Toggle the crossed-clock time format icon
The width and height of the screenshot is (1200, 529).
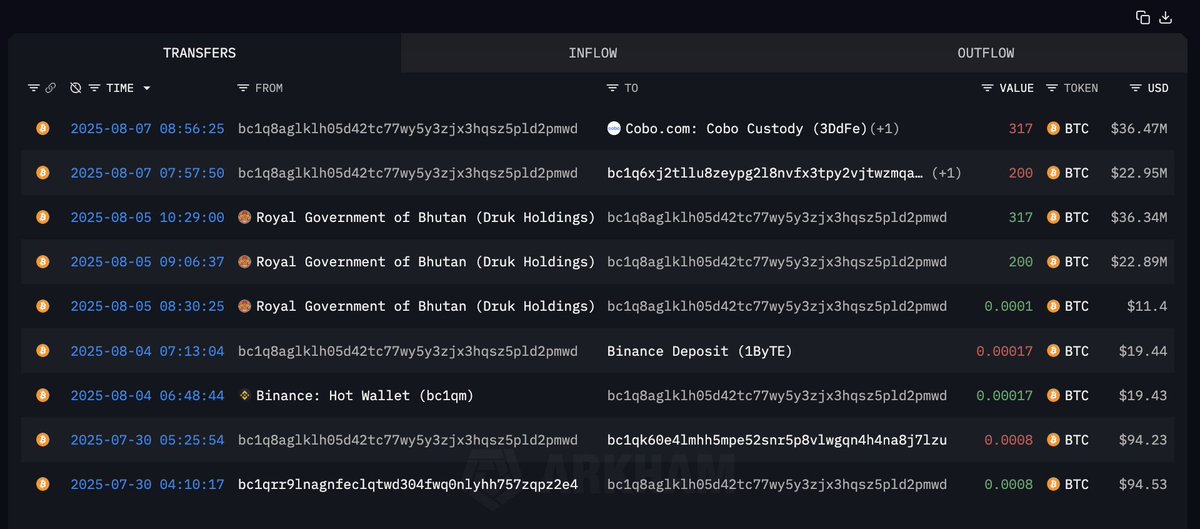[76, 88]
